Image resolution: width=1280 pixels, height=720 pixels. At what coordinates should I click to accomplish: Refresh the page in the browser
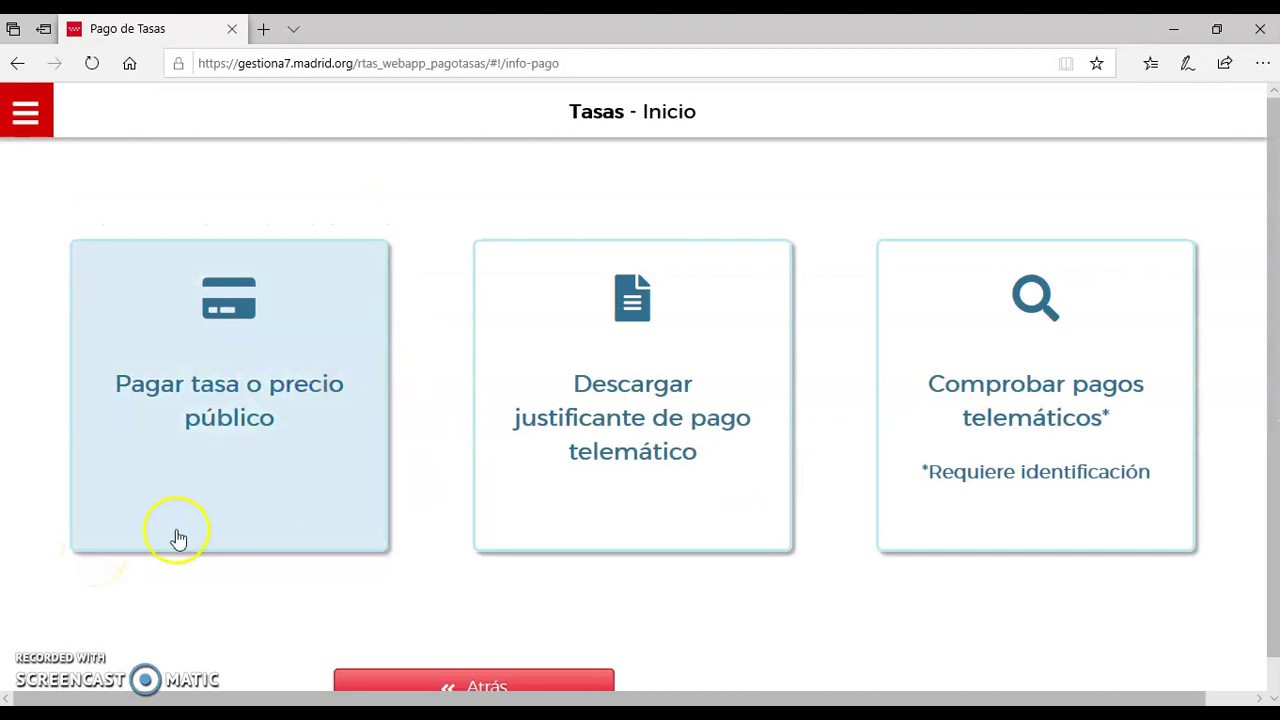click(92, 63)
